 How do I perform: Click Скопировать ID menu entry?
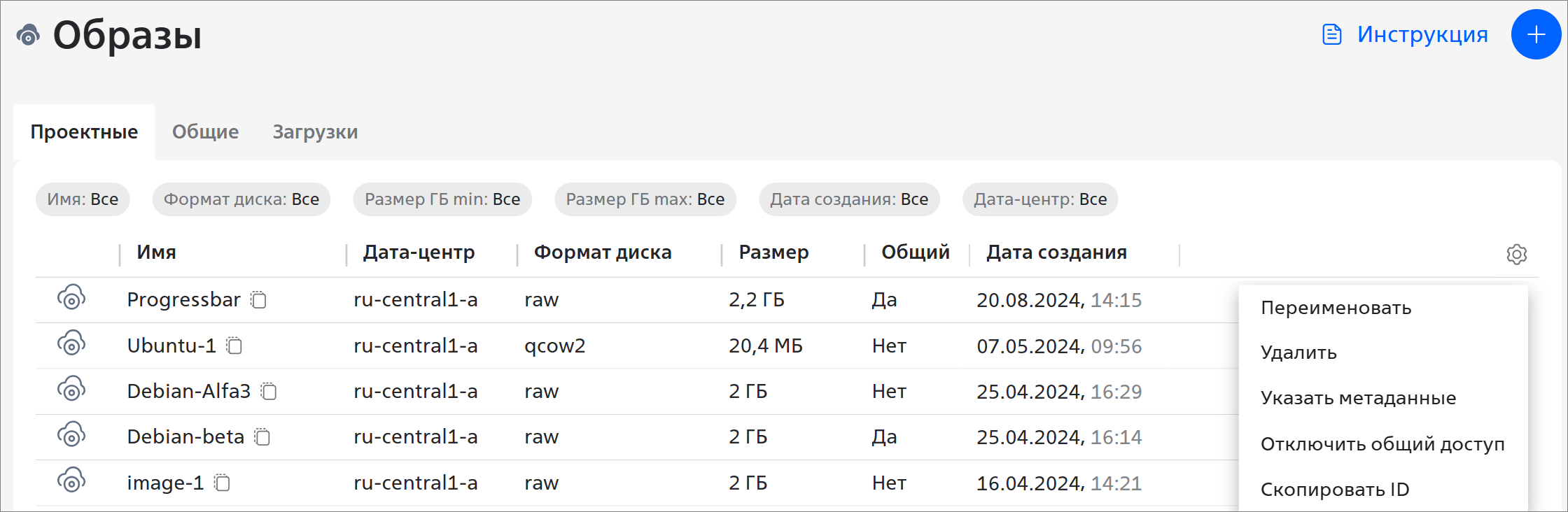click(1335, 490)
